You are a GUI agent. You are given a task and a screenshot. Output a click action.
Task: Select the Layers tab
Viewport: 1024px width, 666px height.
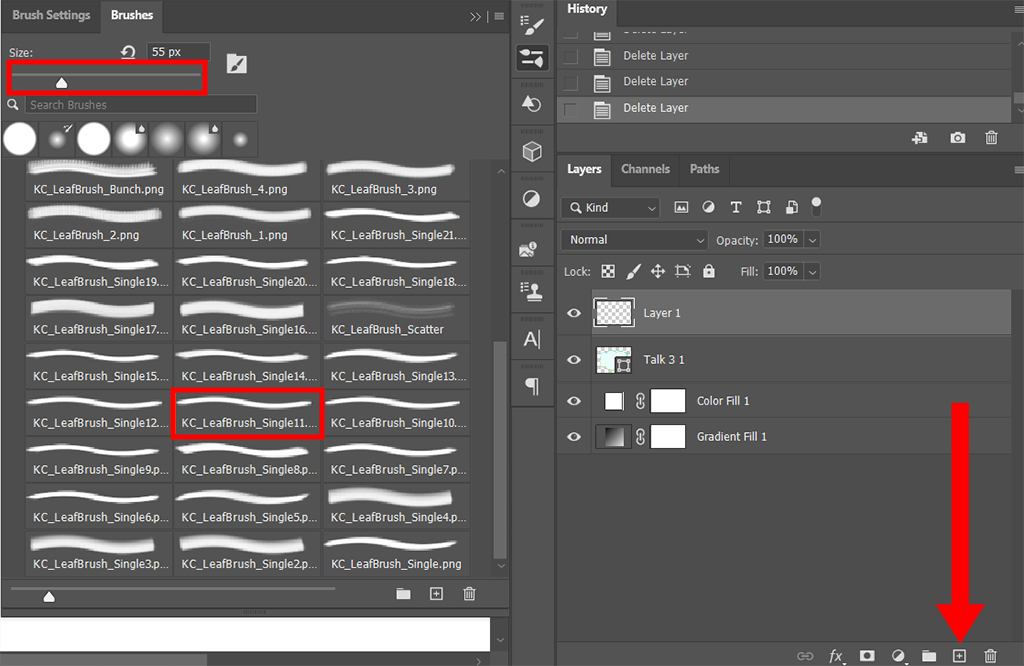coord(584,169)
